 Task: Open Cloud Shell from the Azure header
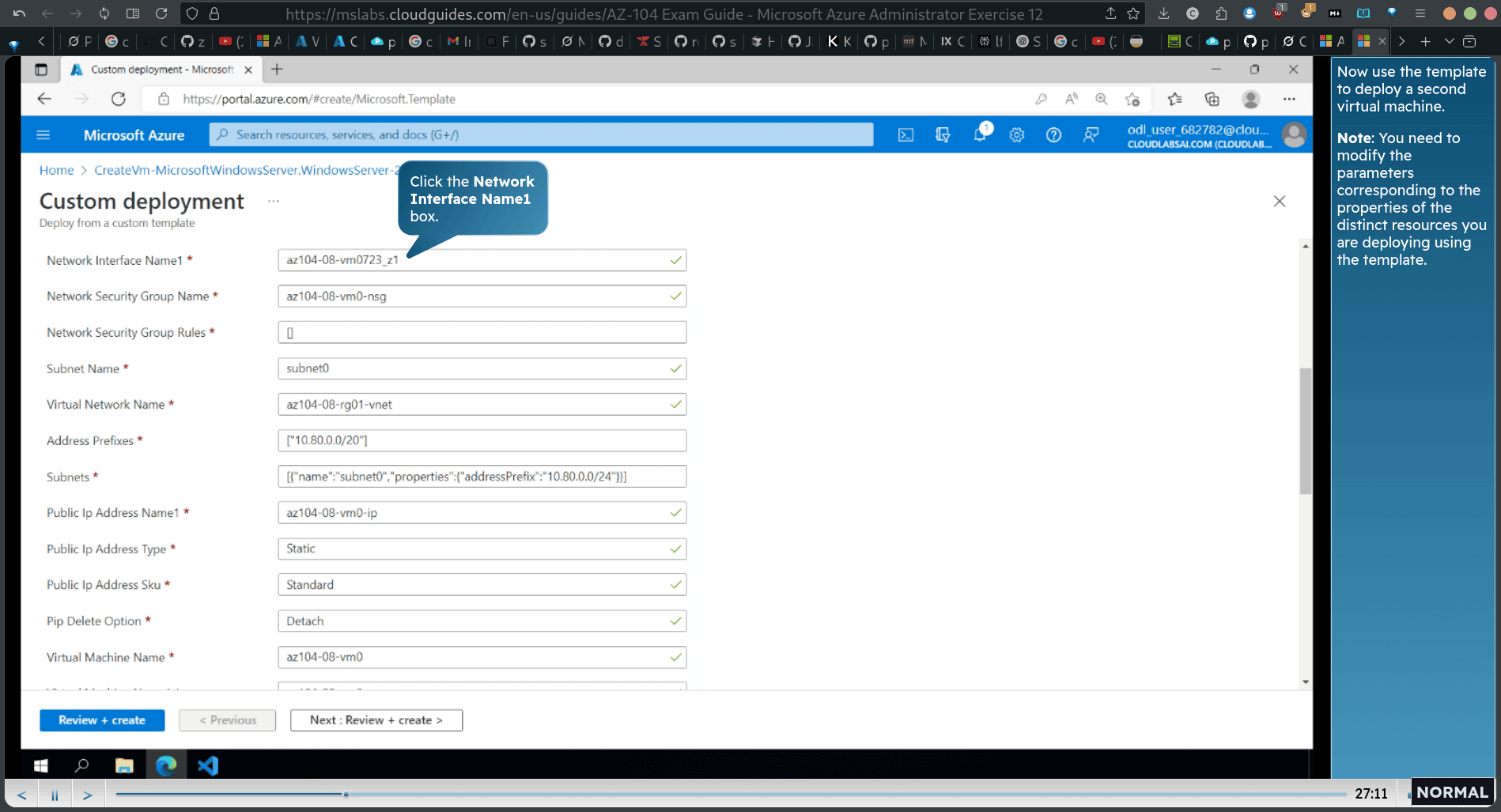(x=906, y=135)
